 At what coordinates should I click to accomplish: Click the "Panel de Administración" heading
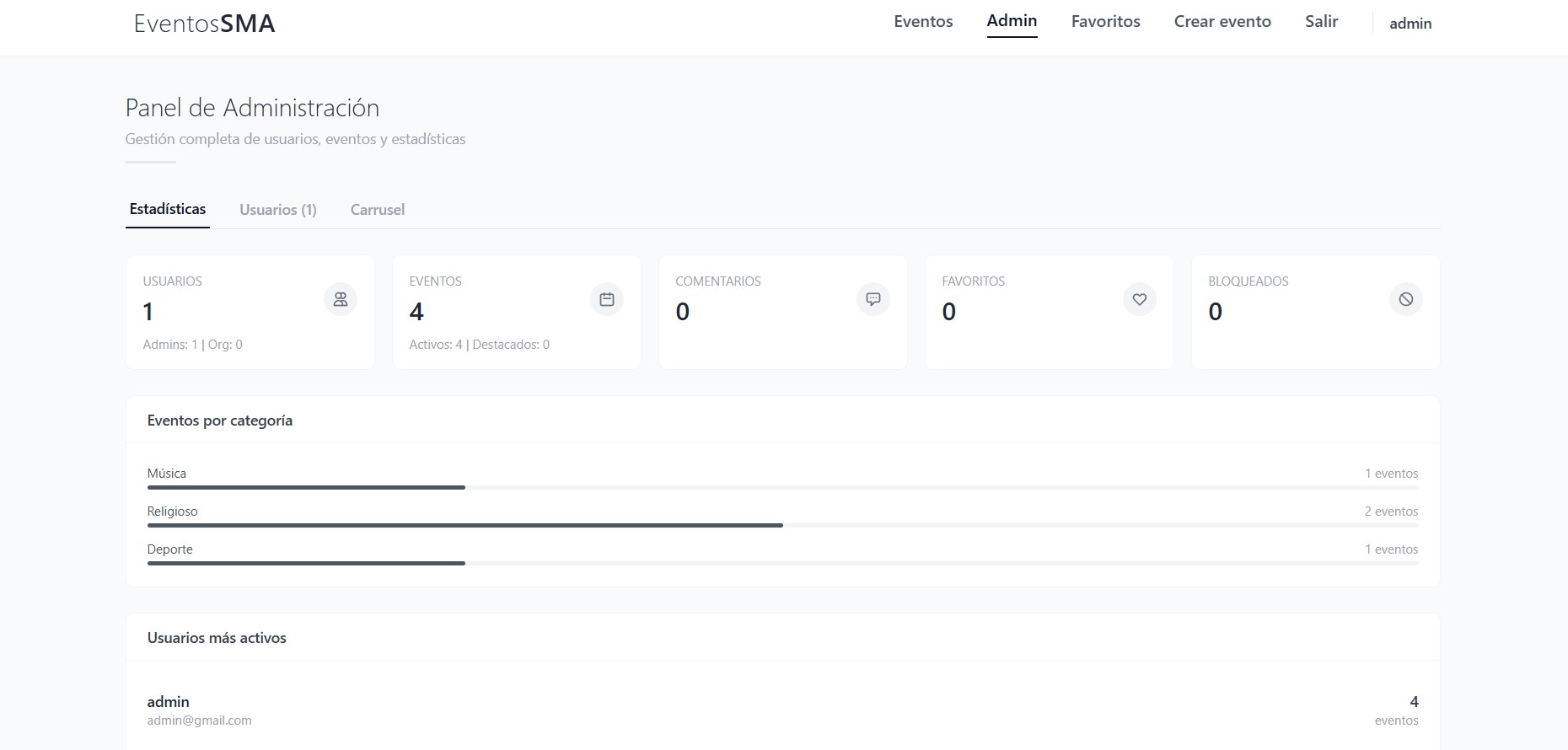pos(252,108)
